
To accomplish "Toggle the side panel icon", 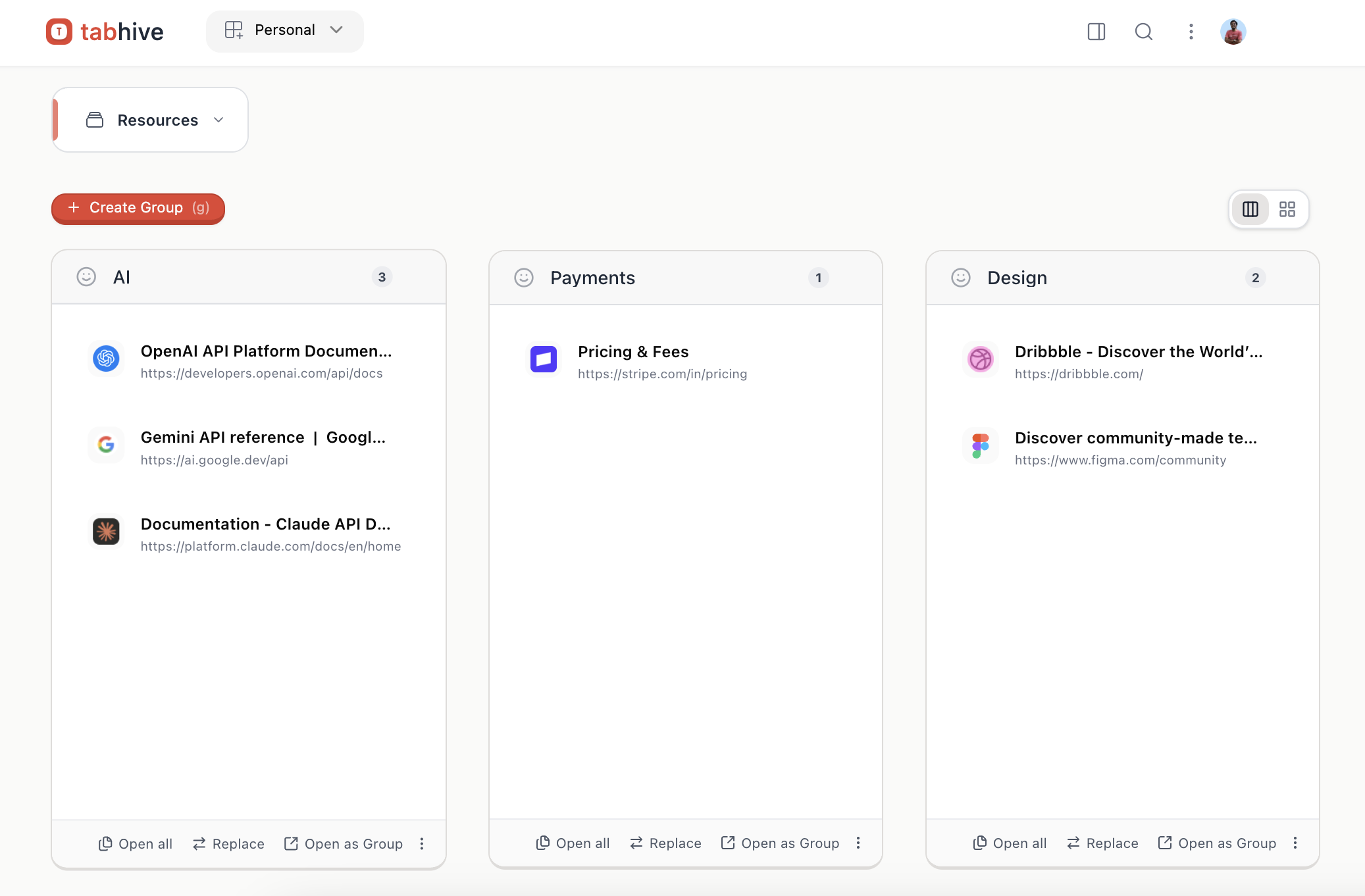I will (x=1096, y=32).
